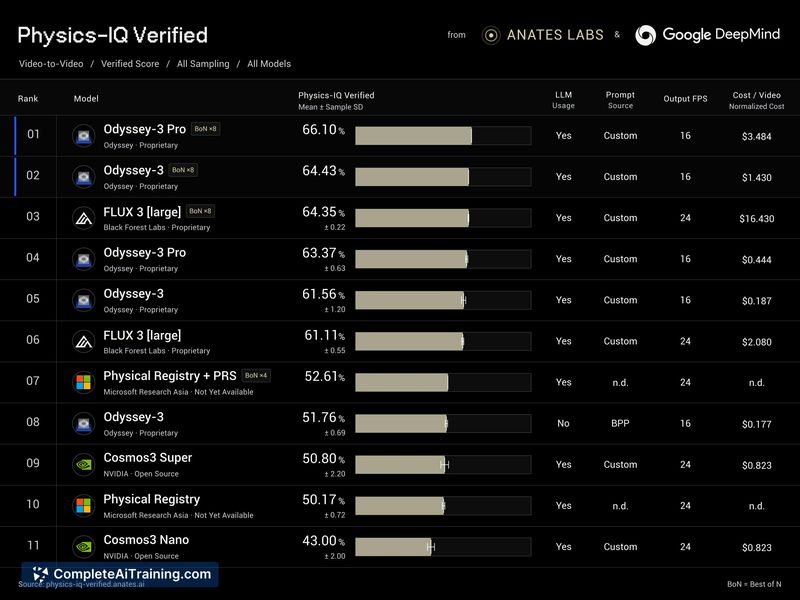Click the Google DeepMind swirl logo
800x600 pixels.
tap(645, 35)
